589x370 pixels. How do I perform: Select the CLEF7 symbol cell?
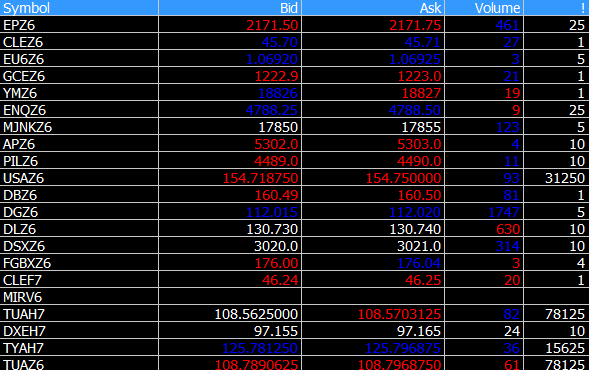coord(79,280)
